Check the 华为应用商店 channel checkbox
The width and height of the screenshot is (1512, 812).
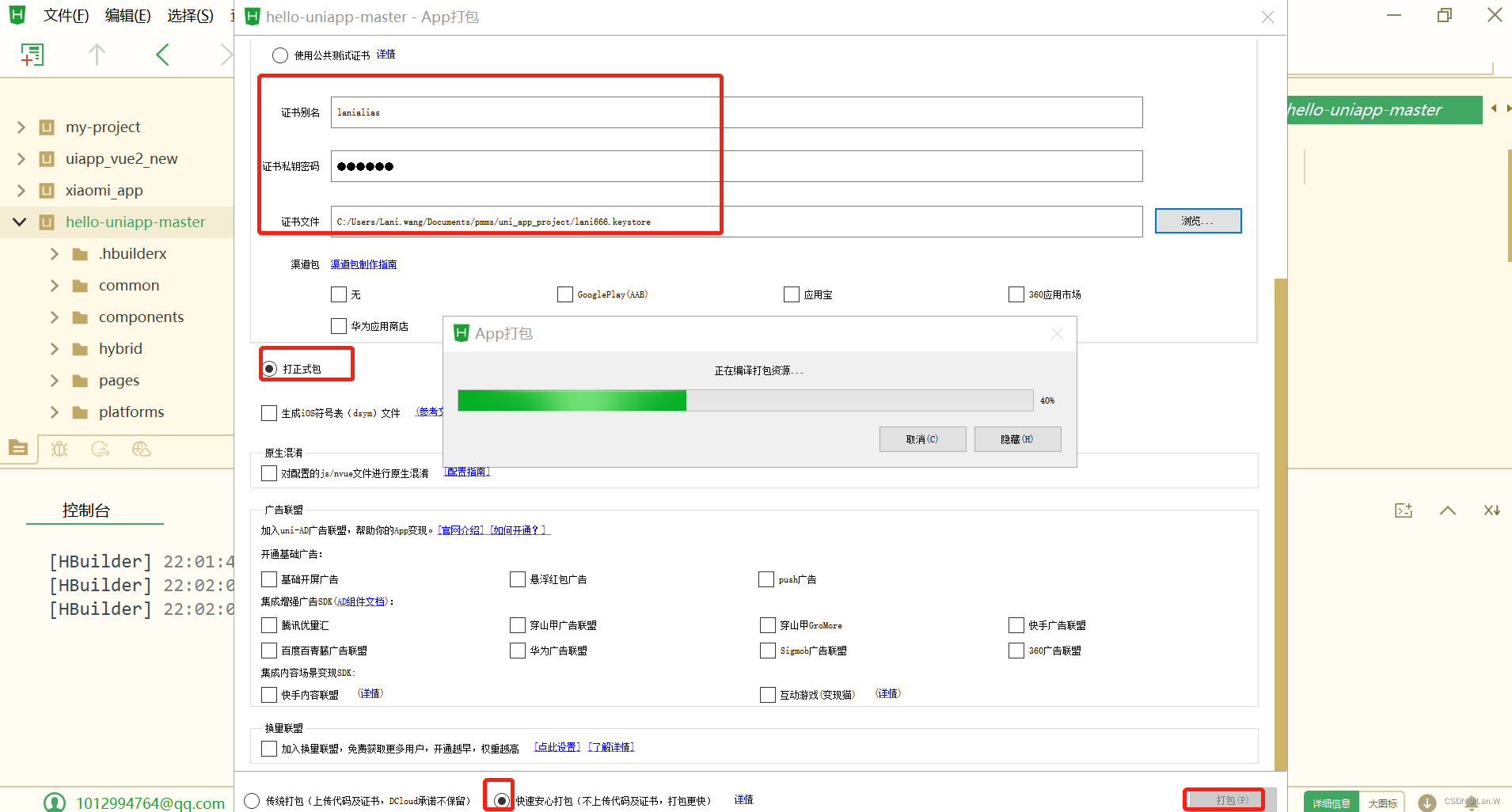(x=339, y=326)
